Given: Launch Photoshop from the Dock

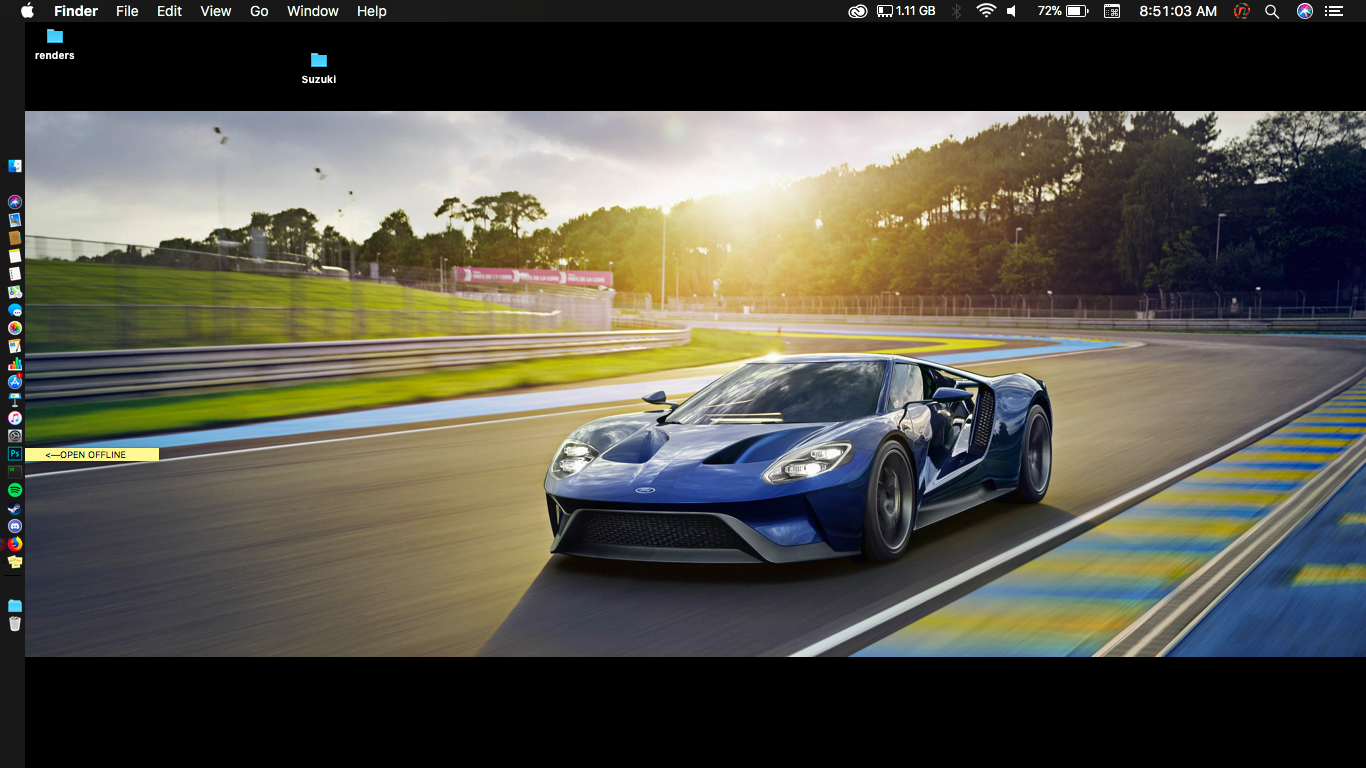Looking at the screenshot, I should click(15, 454).
